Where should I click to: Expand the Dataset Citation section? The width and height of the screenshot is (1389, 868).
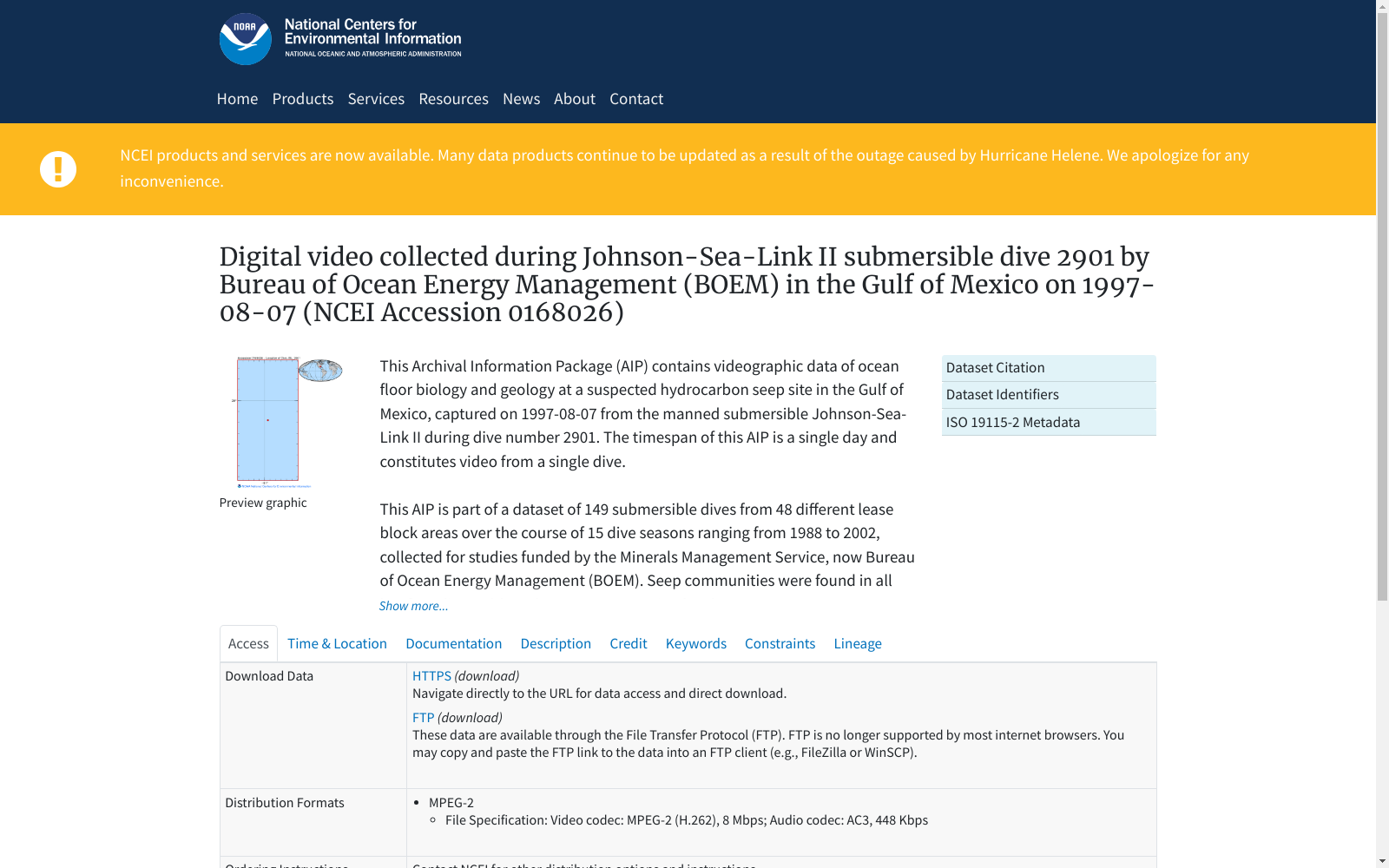point(1049,368)
